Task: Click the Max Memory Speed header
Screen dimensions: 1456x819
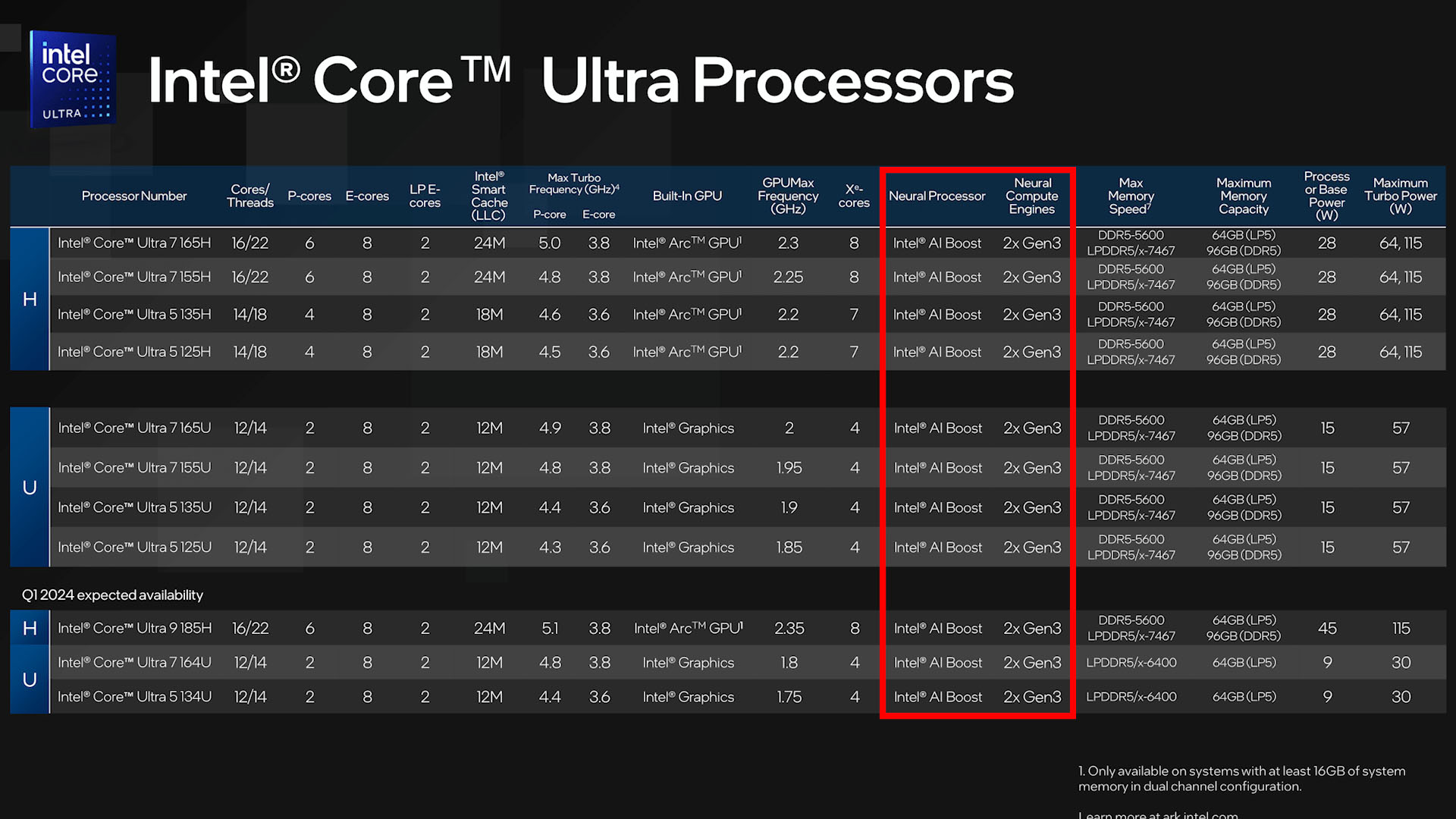Action: tap(1130, 196)
